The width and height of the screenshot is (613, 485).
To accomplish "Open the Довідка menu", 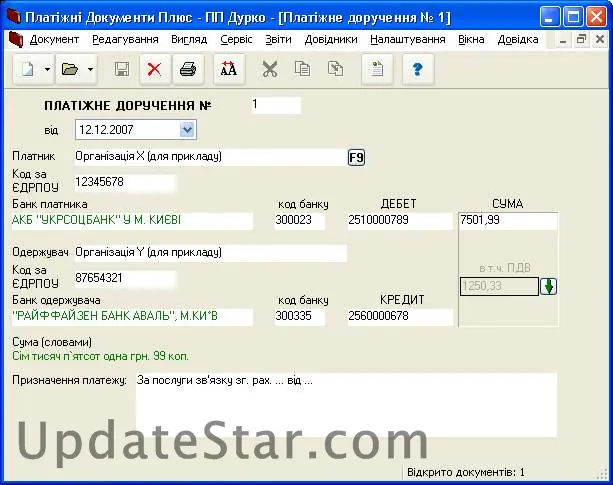I will [518, 39].
